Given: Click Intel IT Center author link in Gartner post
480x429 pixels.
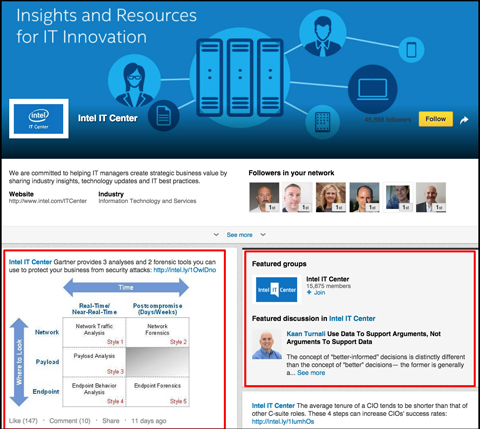Looking at the screenshot, I should pos(30,262).
